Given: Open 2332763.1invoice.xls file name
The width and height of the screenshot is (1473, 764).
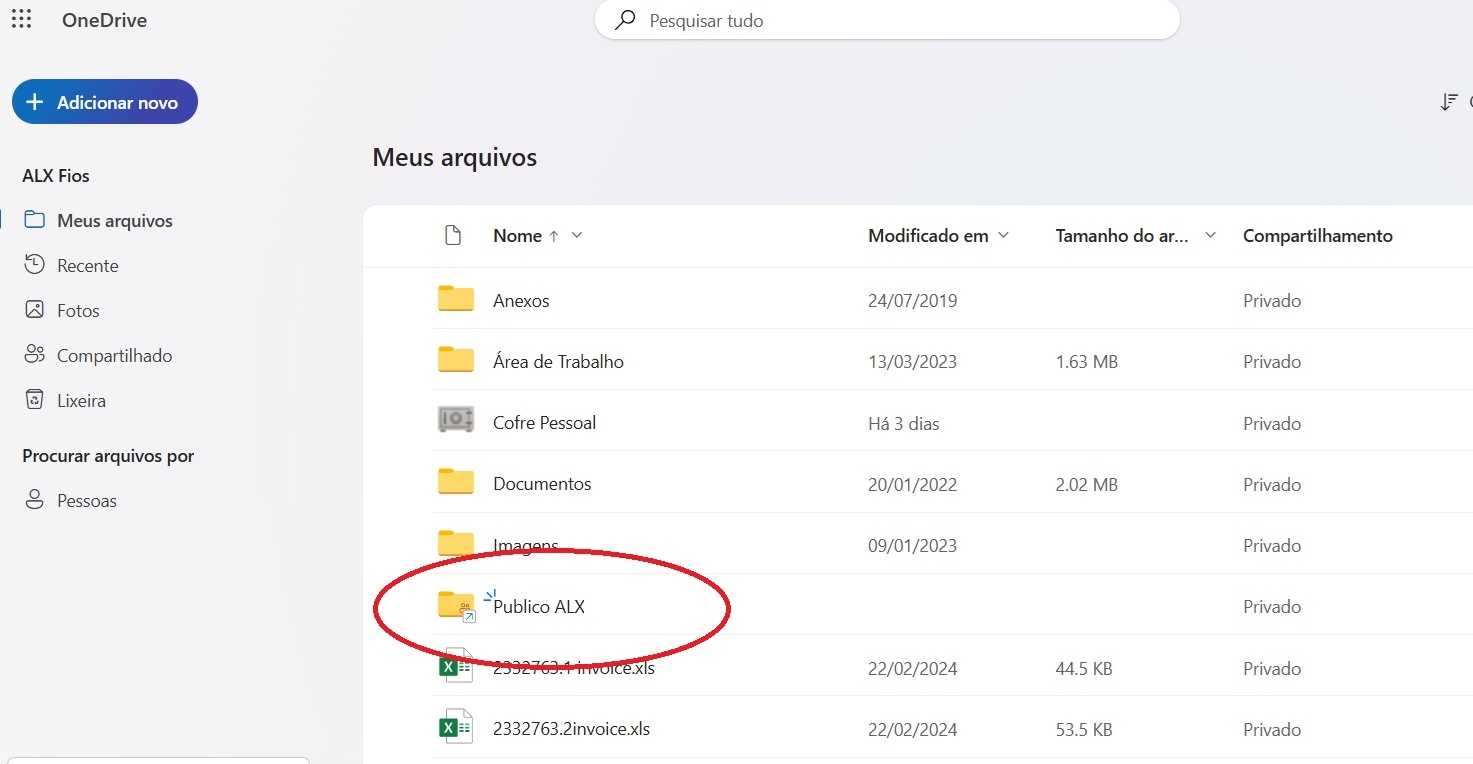Looking at the screenshot, I should point(574,668).
